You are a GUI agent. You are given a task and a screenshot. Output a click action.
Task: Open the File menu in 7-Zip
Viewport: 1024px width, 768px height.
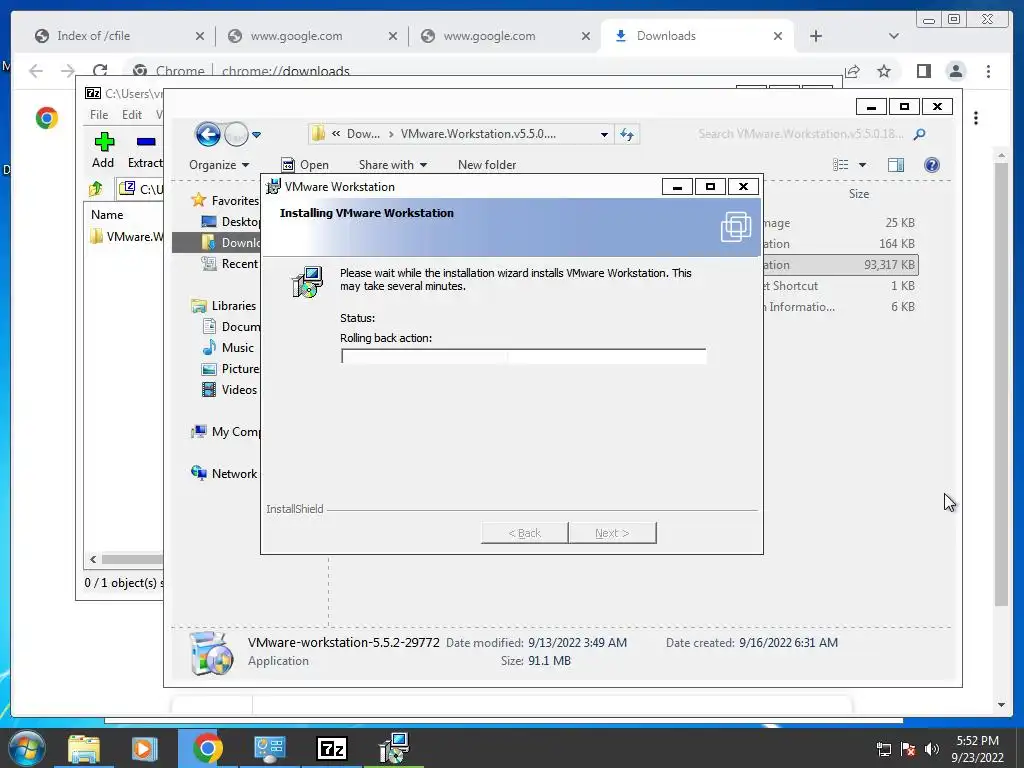pyautogui.click(x=99, y=115)
